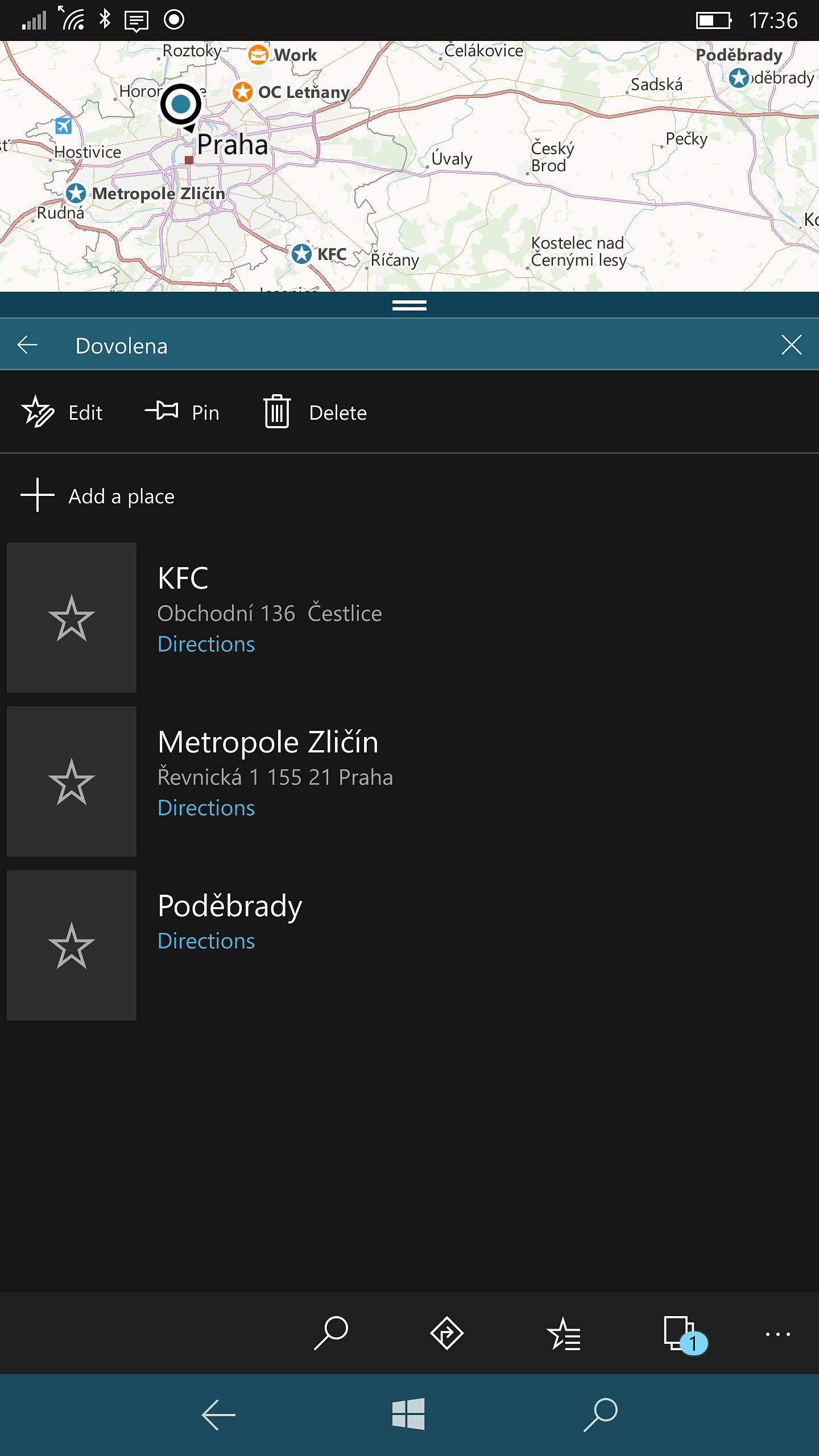819x1456 pixels.
Task: Tap the Říčany label on the map
Action: (395, 260)
